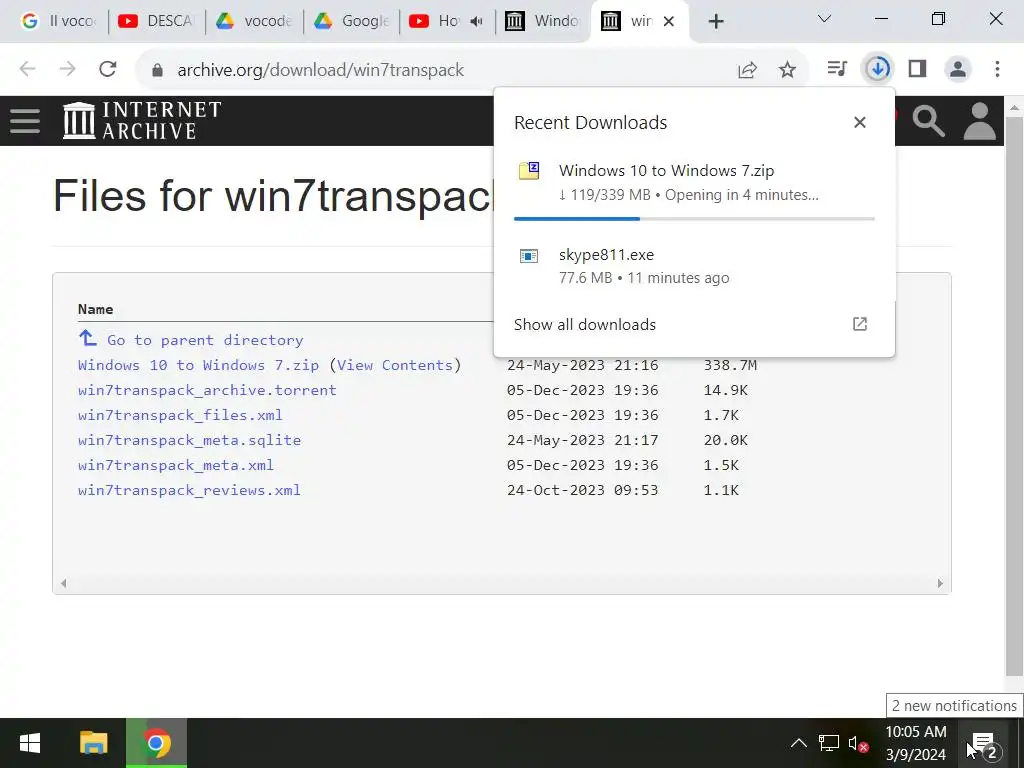Click the browser back arrow
1024x768 pixels.
coord(27,69)
